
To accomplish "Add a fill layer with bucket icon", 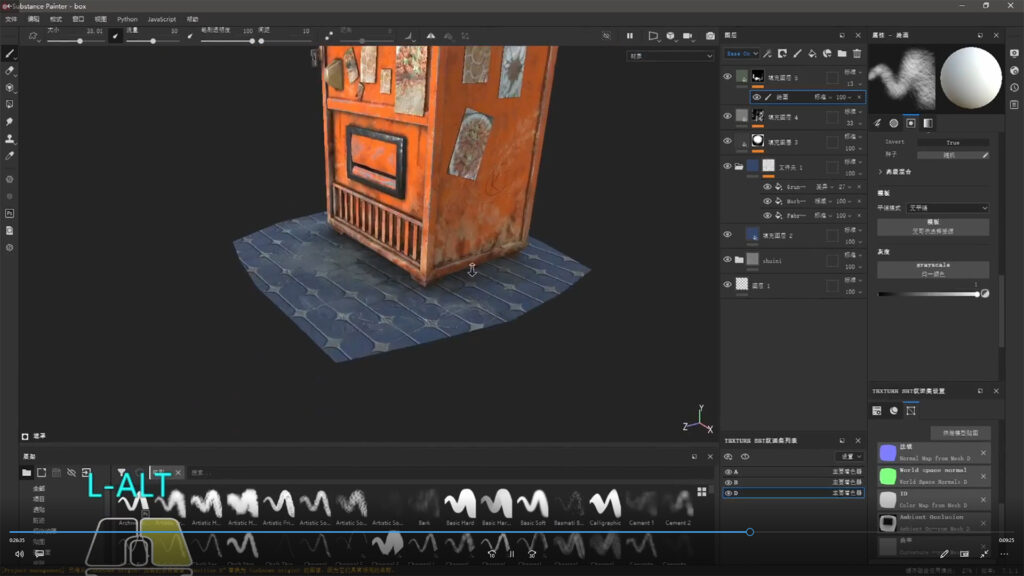I will pos(813,53).
